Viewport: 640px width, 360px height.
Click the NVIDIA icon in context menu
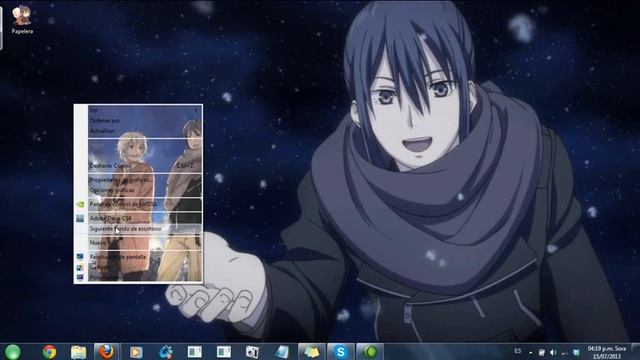tap(80, 204)
